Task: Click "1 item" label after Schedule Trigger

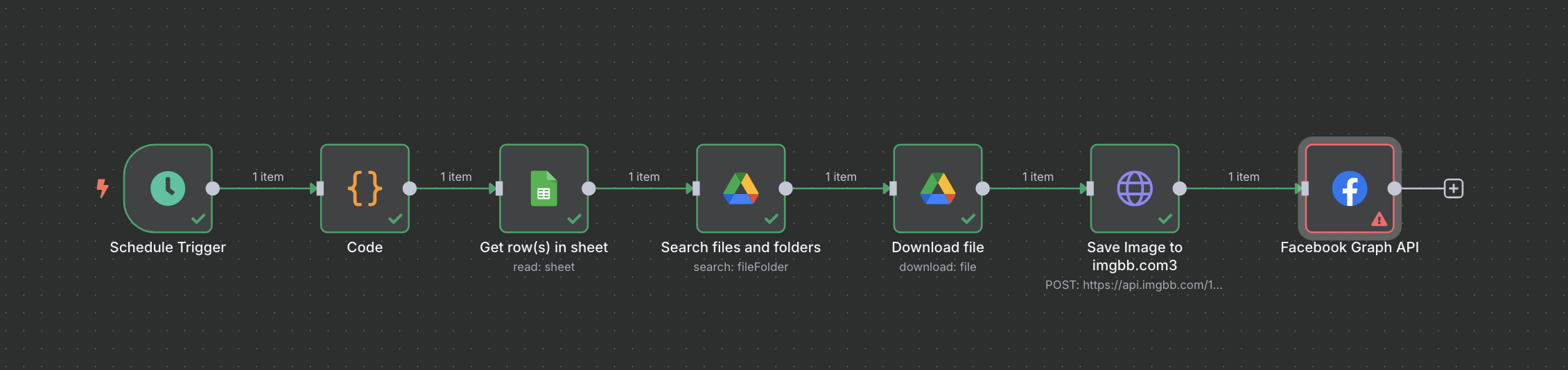Action: [268, 177]
